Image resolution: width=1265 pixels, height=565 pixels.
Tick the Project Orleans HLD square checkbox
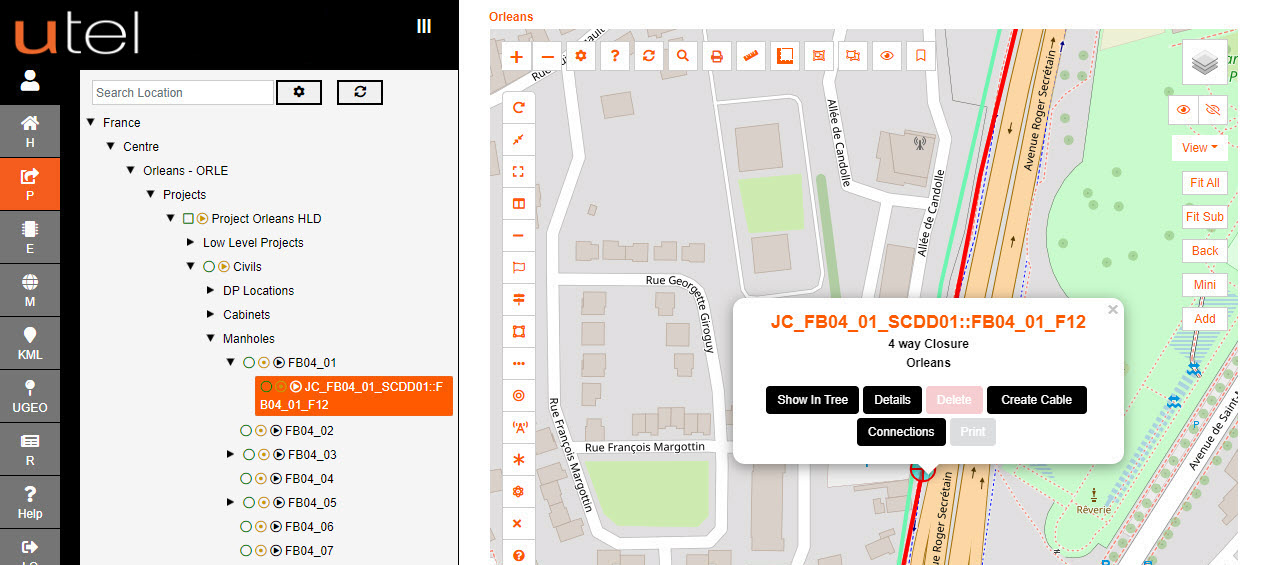click(x=187, y=219)
